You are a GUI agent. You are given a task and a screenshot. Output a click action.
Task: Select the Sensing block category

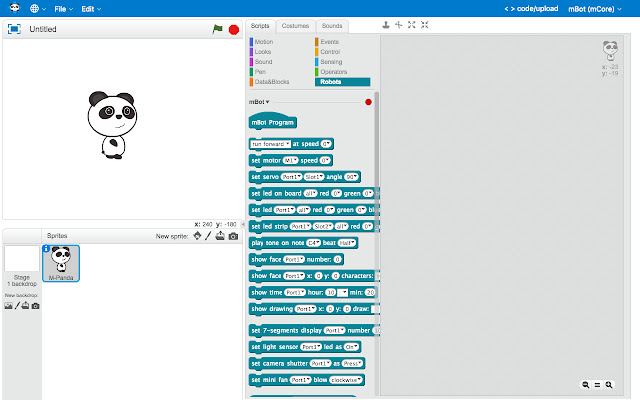click(329, 62)
